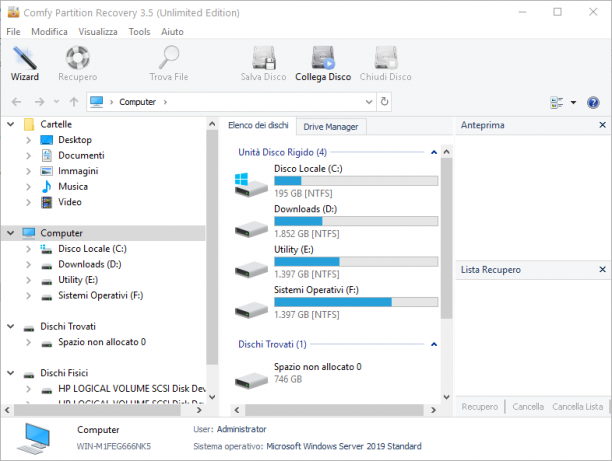Click the 746 GB size text
This screenshot has width=612, height=461.
pos(288,379)
